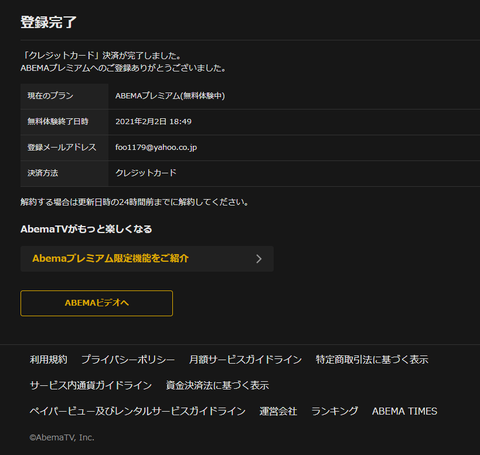Select email foo1179@yahoo.co.jp text
480x455 pixels.
(156, 147)
